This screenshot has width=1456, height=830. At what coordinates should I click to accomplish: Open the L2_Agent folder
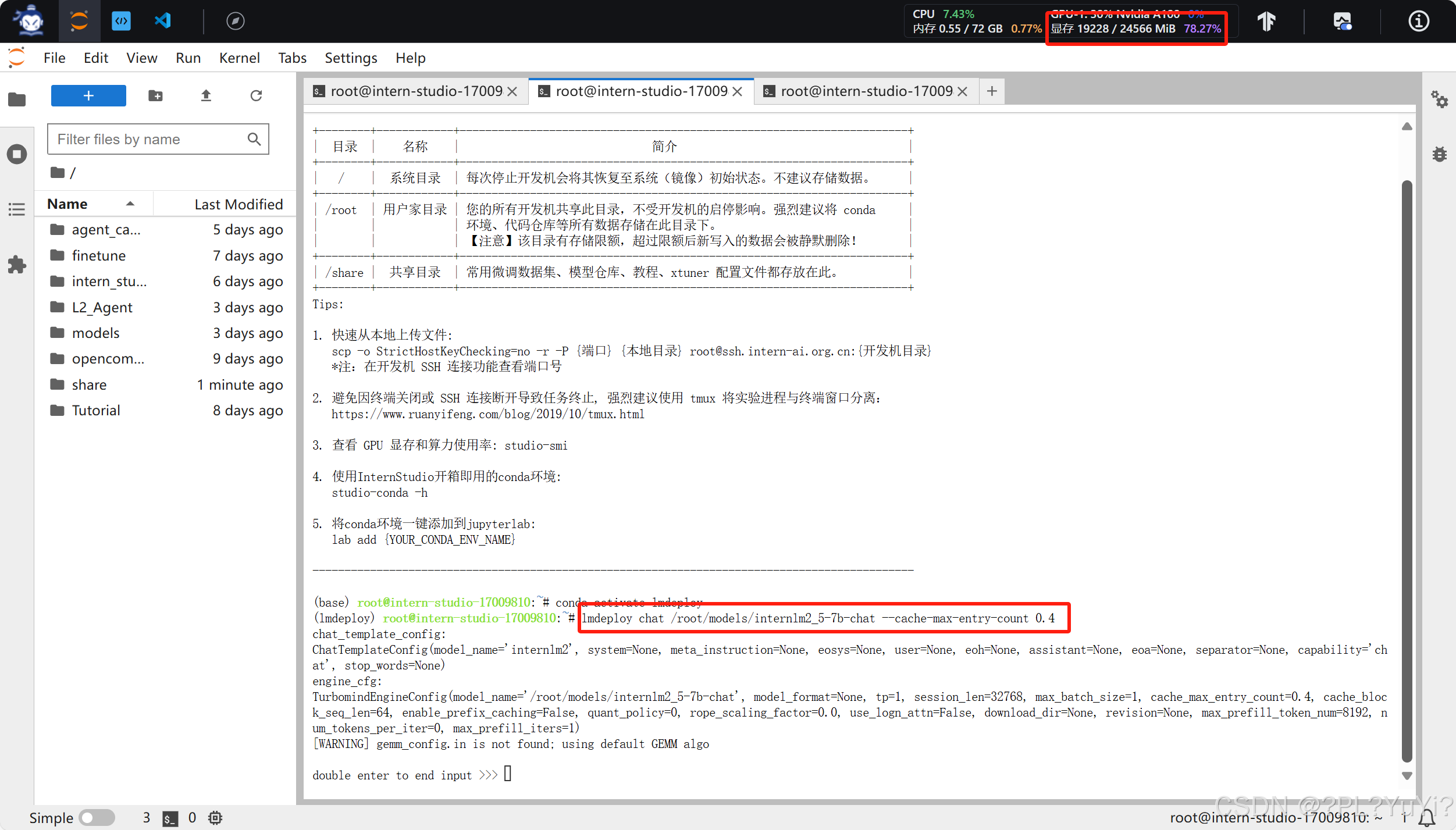coord(102,307)
